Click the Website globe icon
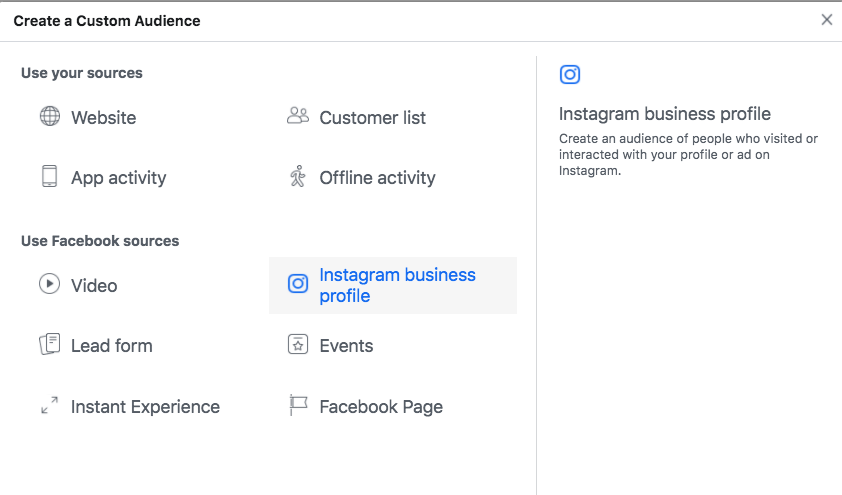This screenshot has height=495, width=842. tap(50, 116)
